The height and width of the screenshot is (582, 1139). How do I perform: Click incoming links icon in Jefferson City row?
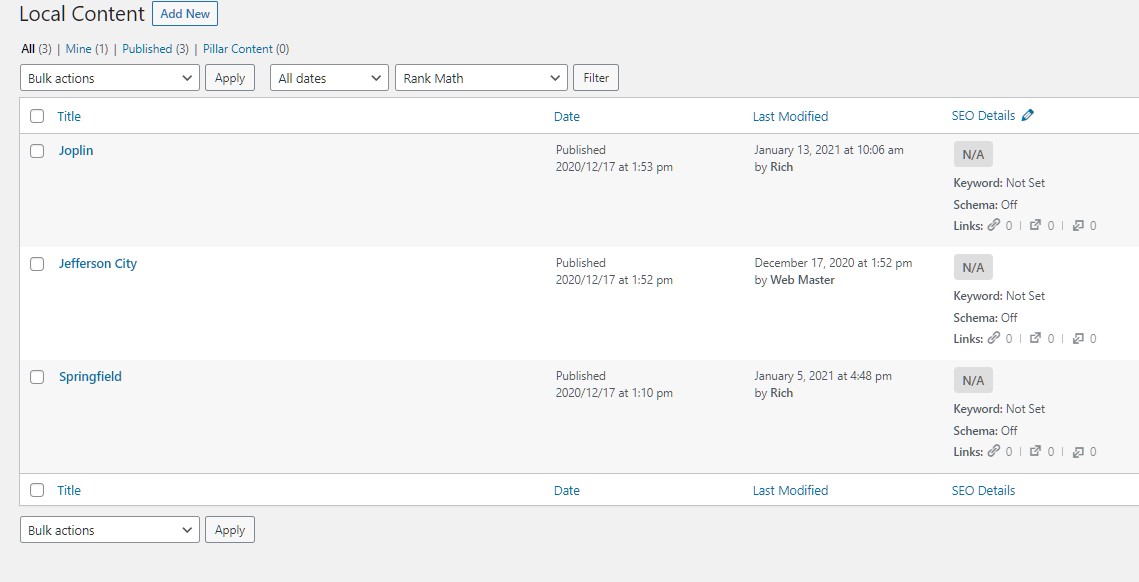1078,339
